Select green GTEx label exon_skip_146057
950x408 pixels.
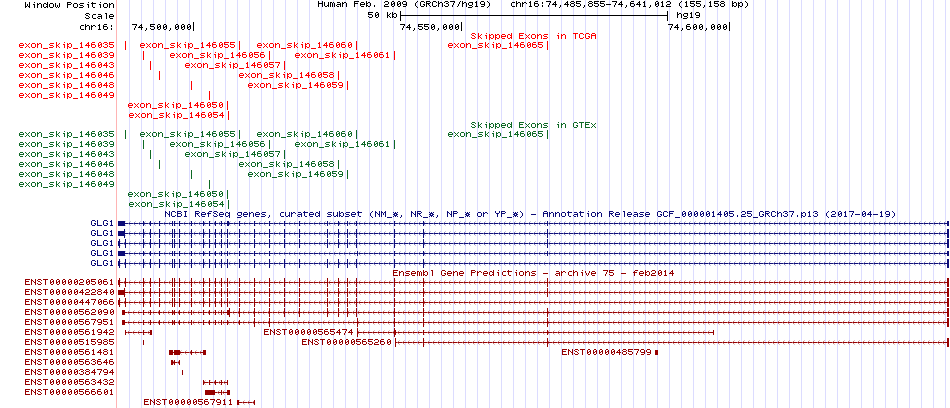pyautogui.click(x=233, y=154)
